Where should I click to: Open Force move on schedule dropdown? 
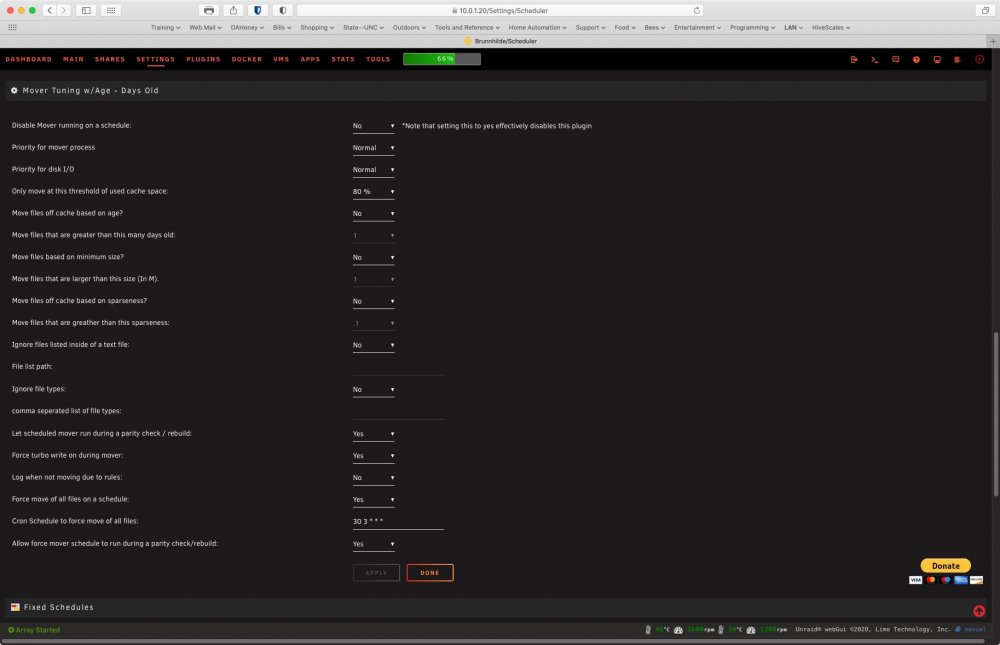373,500
